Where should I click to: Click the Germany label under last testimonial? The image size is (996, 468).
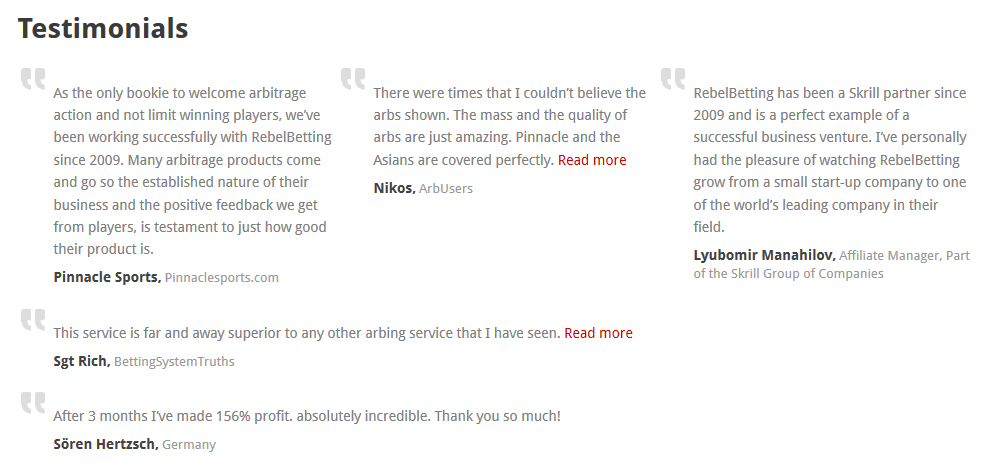click(189, 445)
